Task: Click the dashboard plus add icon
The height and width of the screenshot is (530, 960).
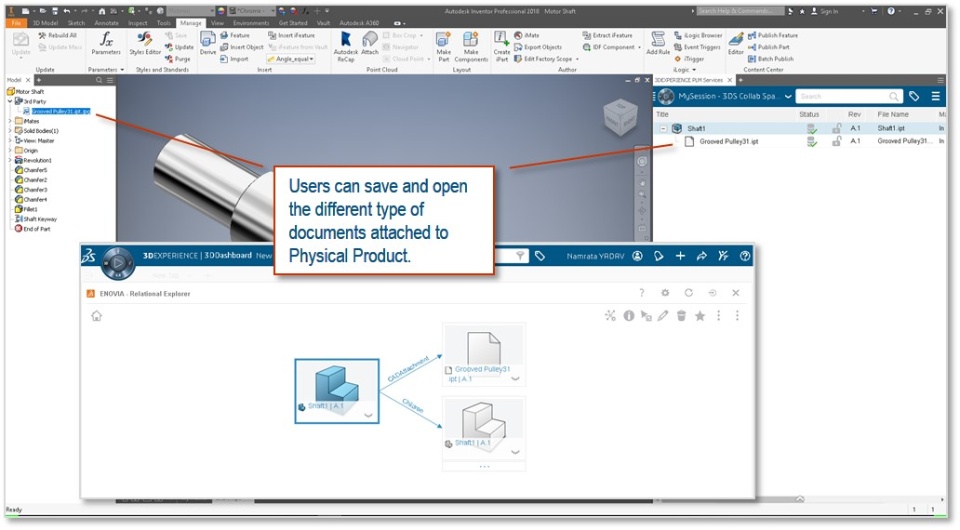Action: (x=680, y=256)
